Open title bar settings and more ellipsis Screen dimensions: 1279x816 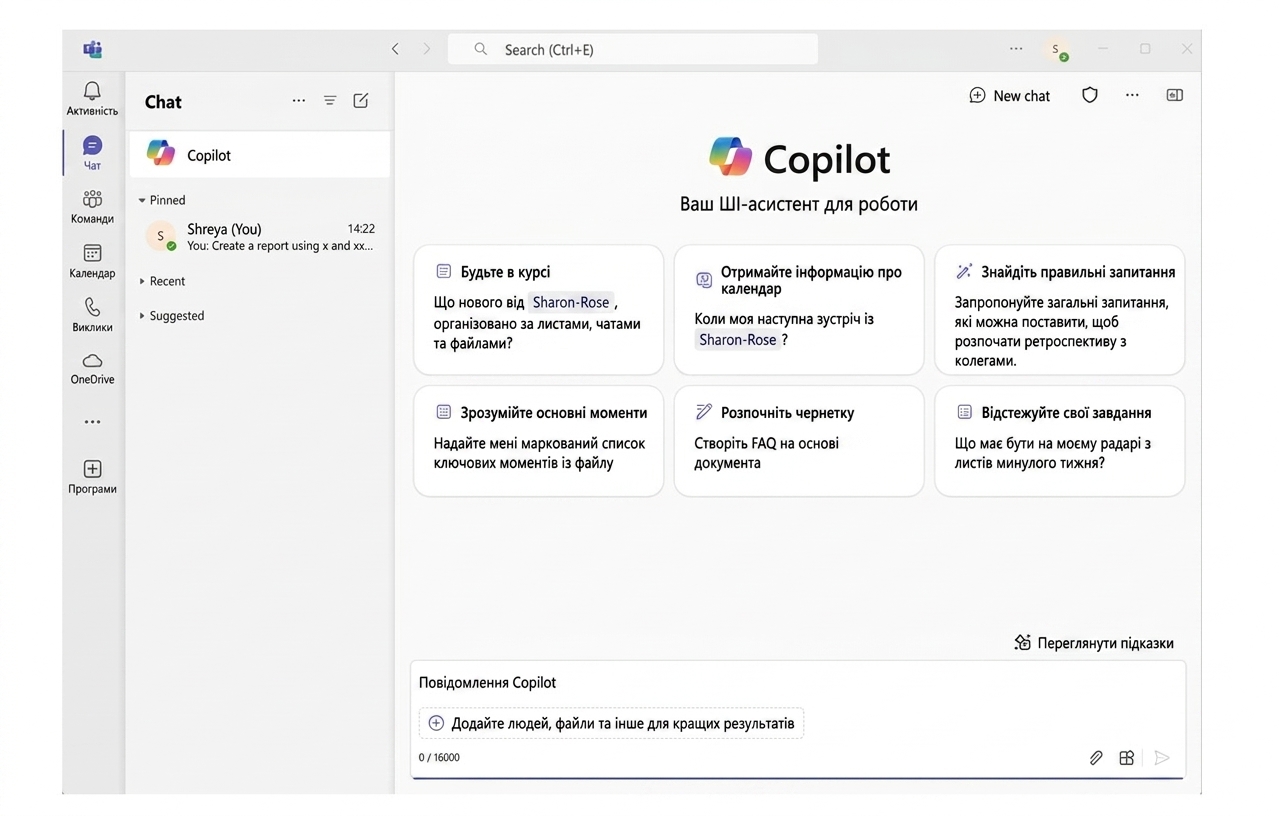coord(1016,49)
